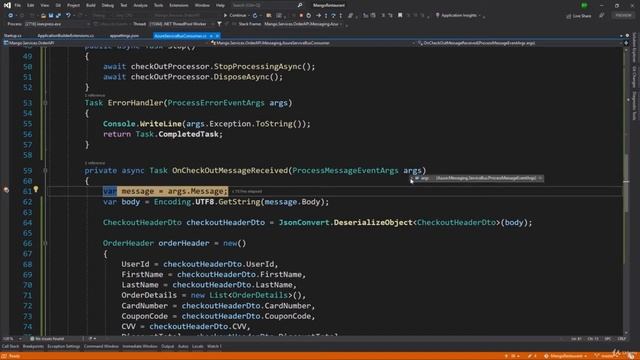Click the Save All icon

58,16
